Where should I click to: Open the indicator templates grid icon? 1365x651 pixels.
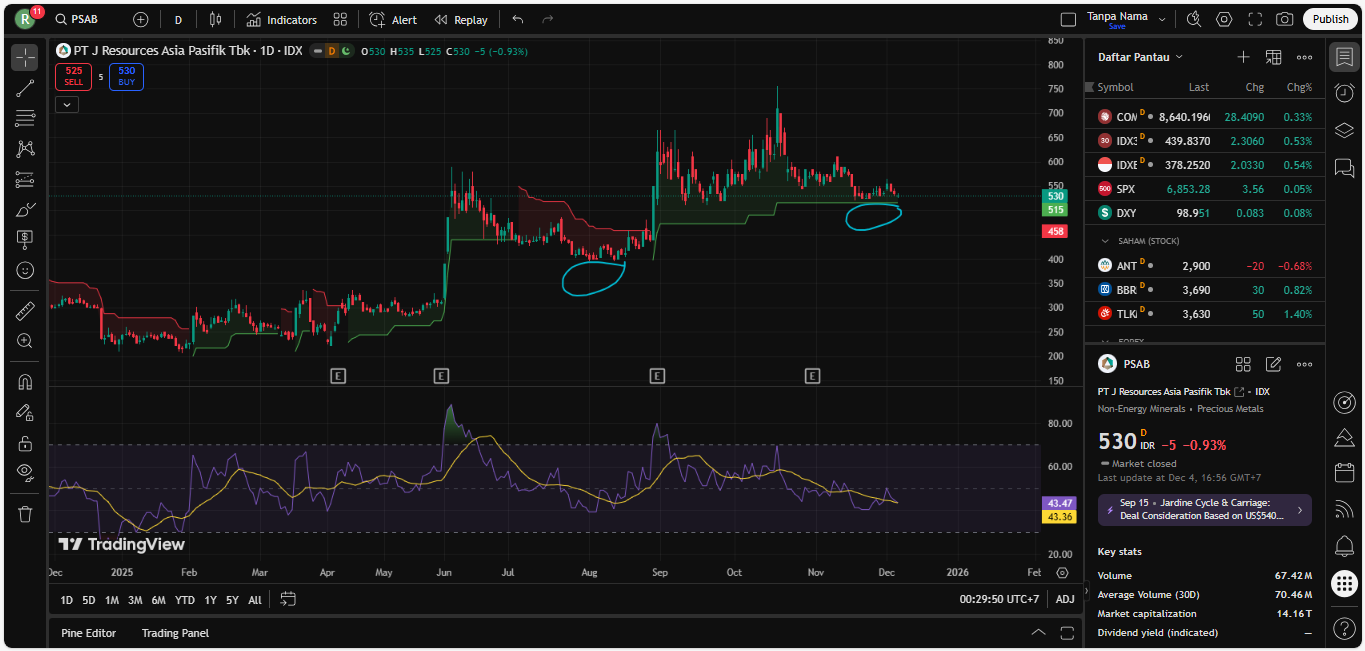340,19
